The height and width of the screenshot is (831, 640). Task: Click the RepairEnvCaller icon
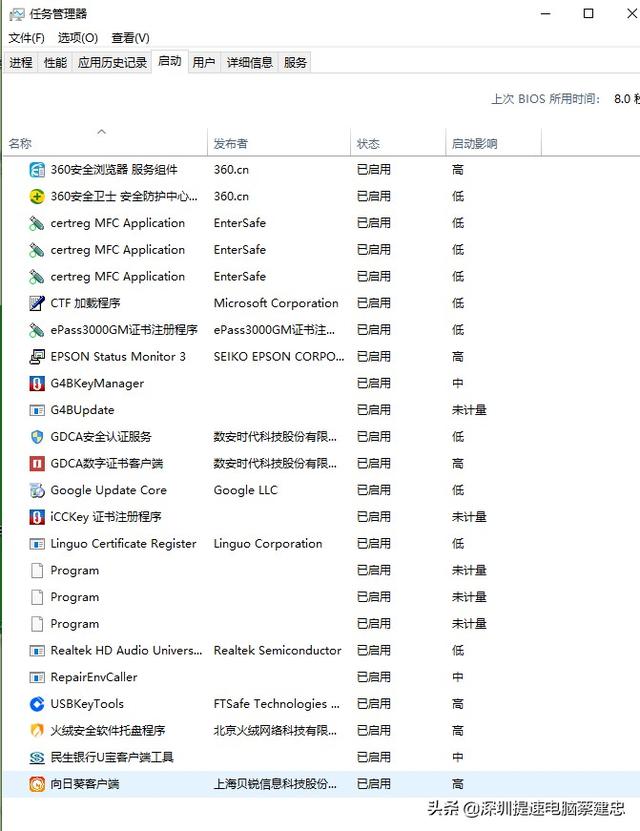[37, 677]
